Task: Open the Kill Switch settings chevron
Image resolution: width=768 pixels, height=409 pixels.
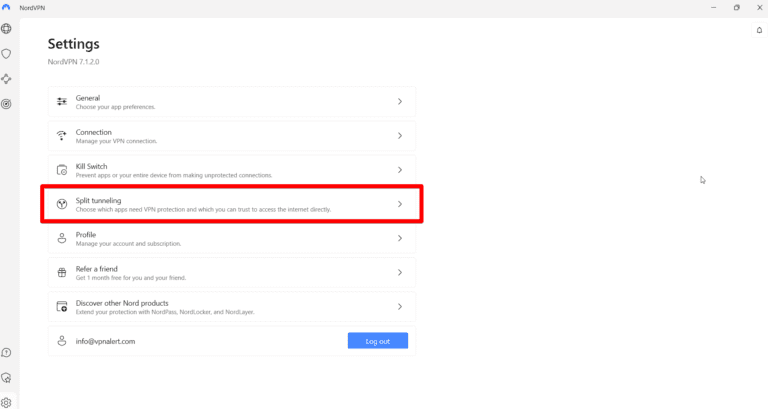Action: pyautogui.click(x=400, y=170)
